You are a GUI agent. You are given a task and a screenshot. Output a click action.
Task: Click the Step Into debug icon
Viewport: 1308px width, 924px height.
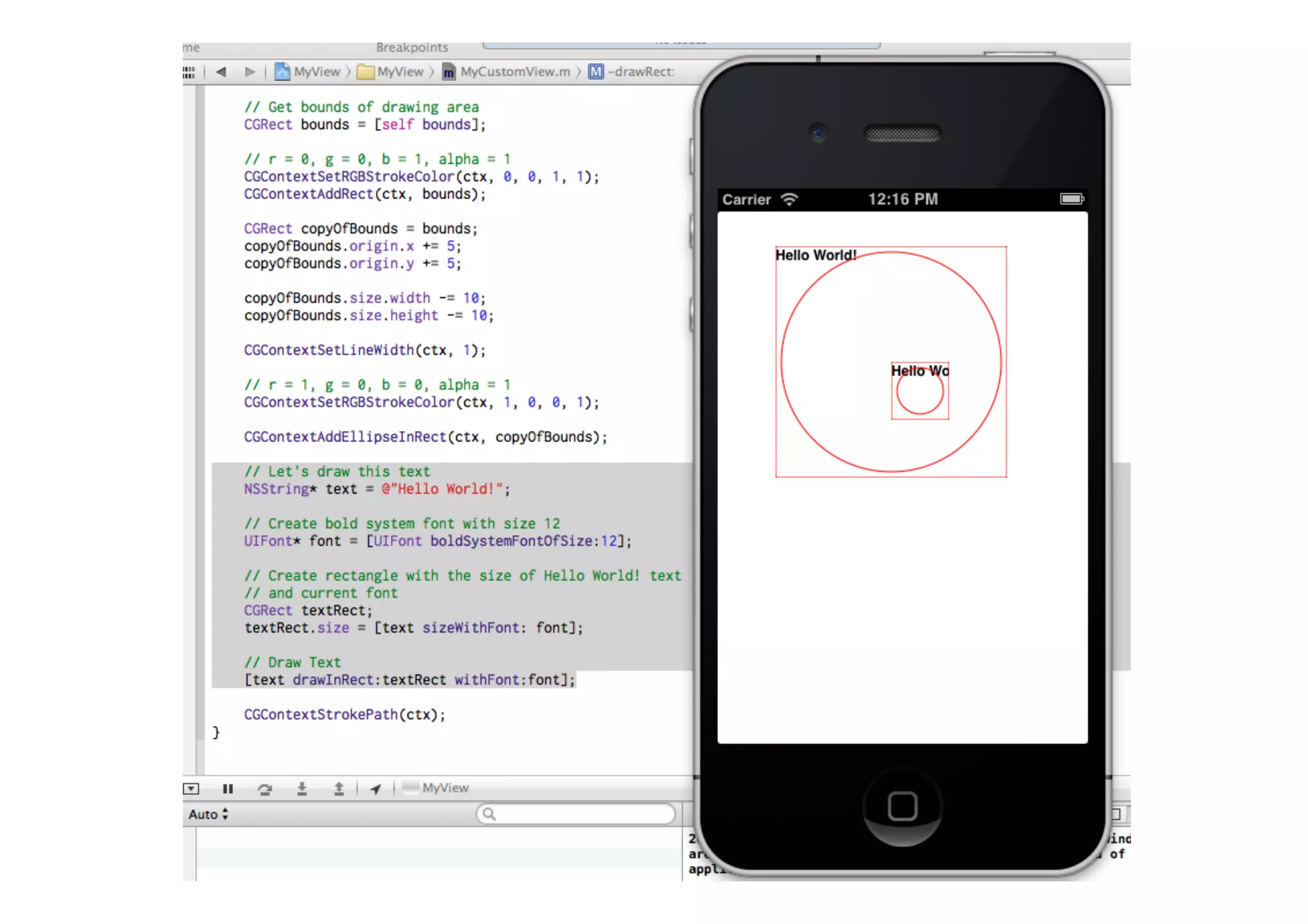[x=302, y=789]
